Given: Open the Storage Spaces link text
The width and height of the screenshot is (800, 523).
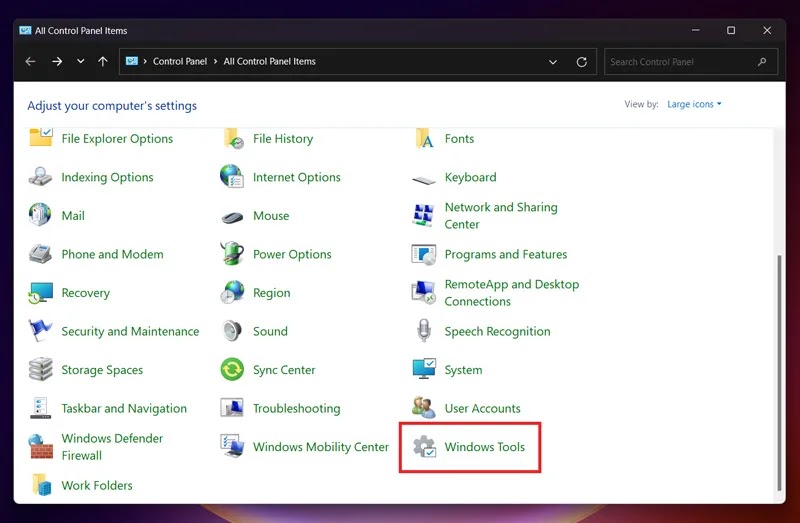Looking at the screenshot, I should pos(102,370).
